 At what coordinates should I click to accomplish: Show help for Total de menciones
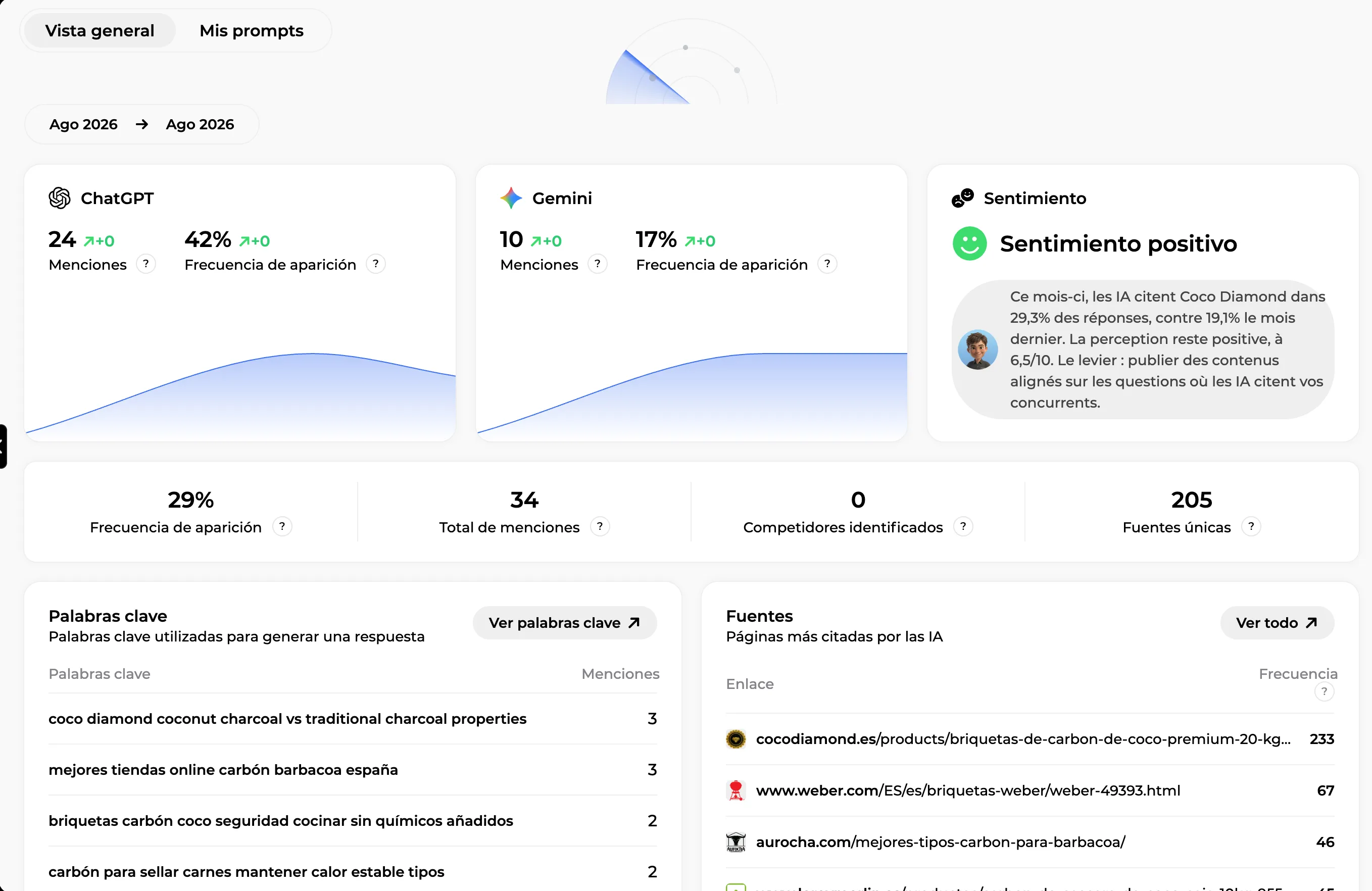[x=600, y=527]
